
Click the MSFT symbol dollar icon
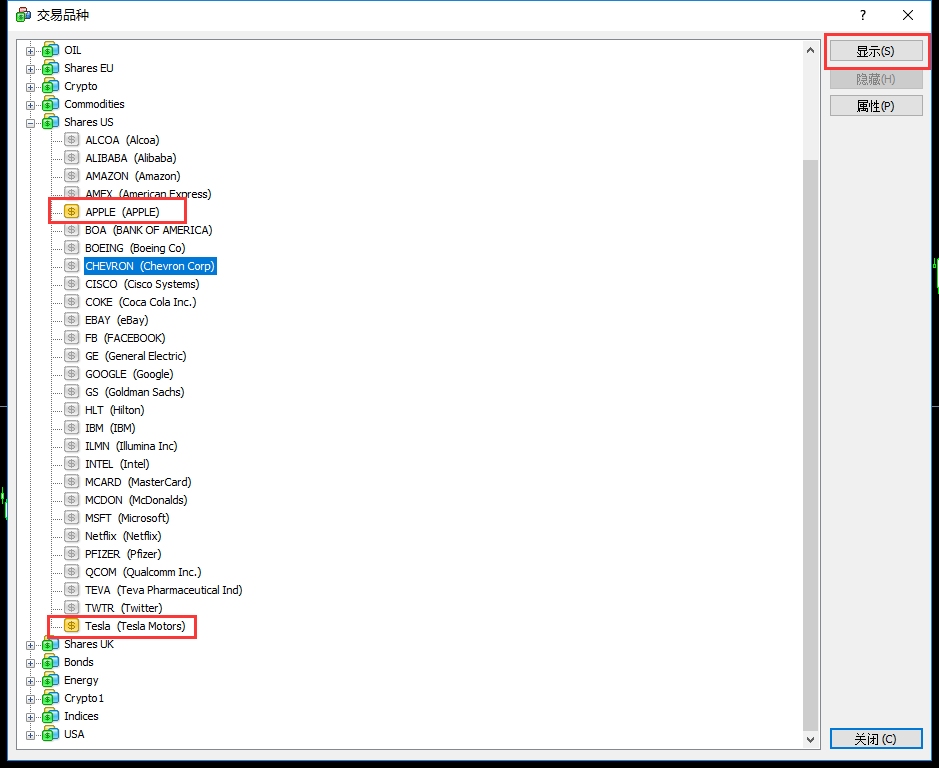[x=72, y=517]
